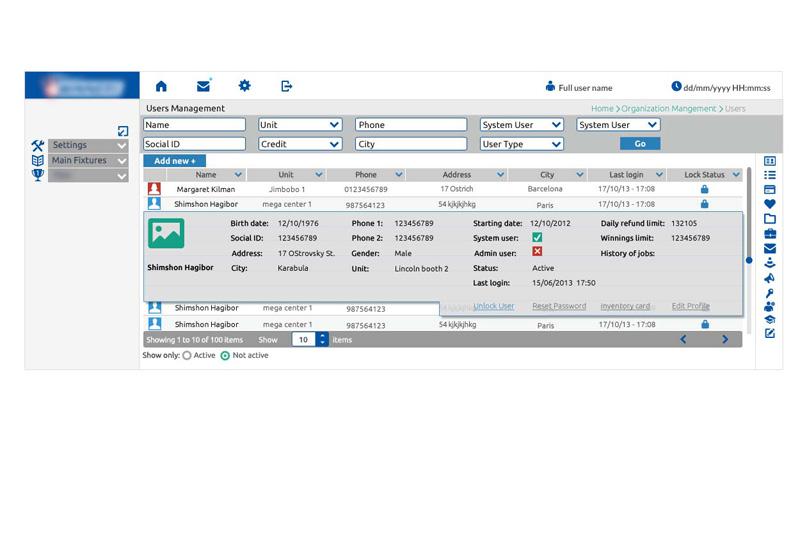Viewport: 800px width, 553px height.
Task: Click the Inventory card link
Action: coord(625,306)
